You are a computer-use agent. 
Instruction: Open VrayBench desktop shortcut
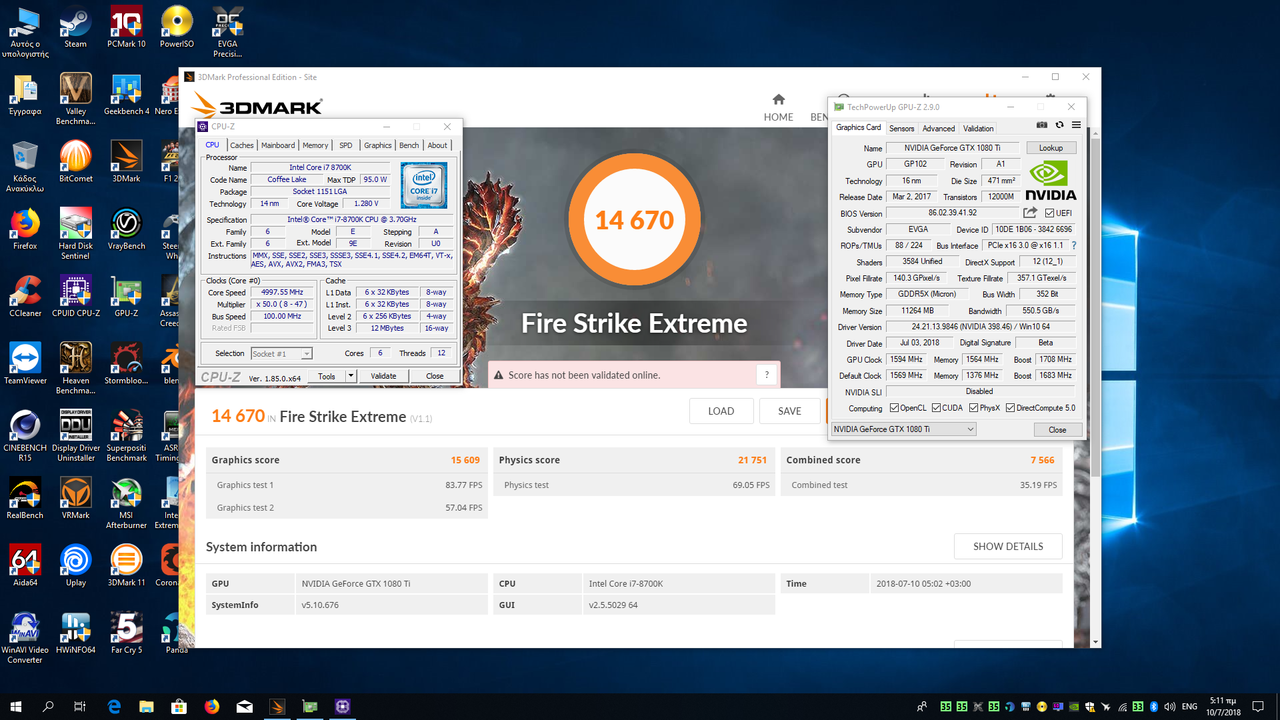pyautogui.click(x=126, y=229)
